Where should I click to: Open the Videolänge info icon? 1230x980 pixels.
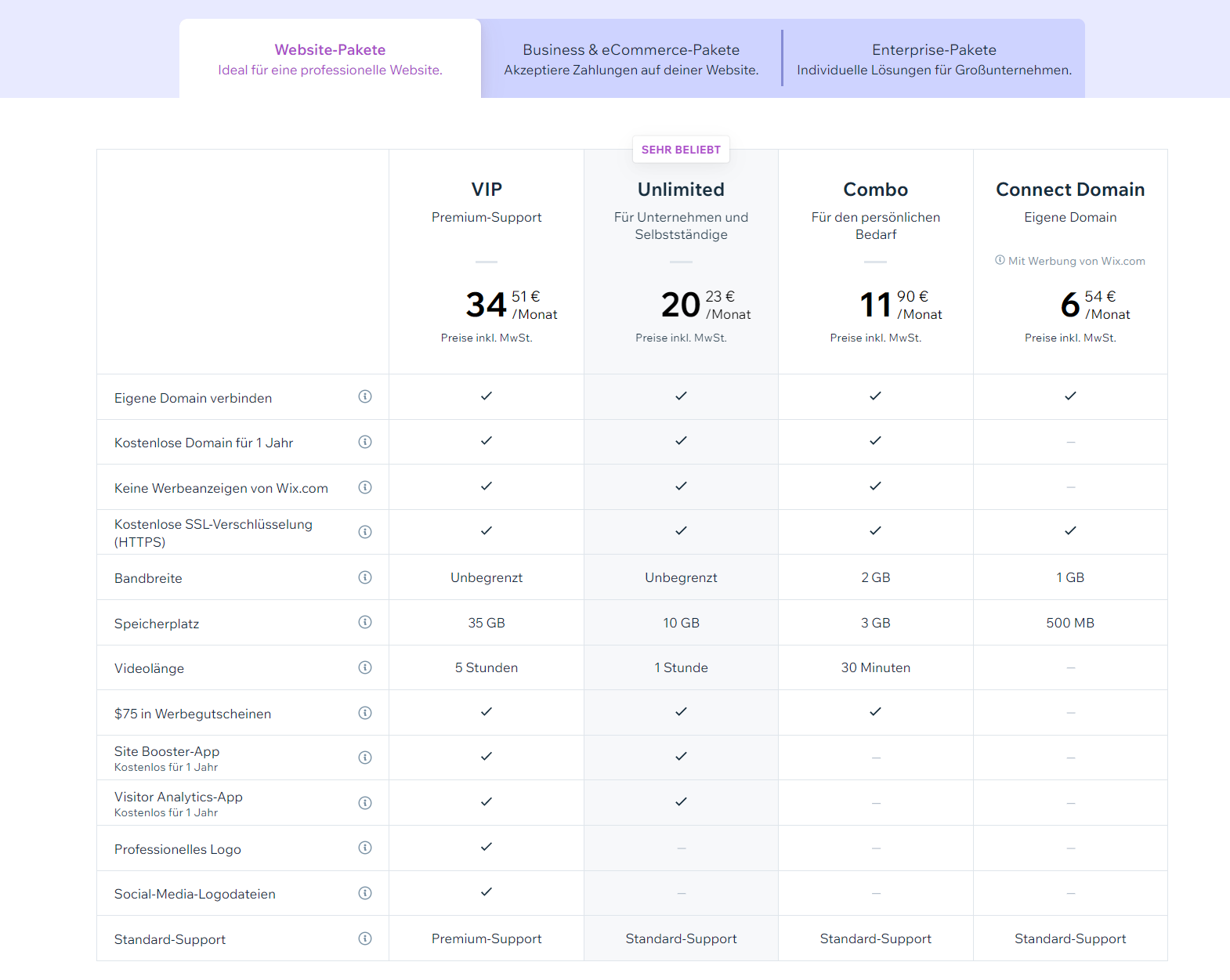click(x=365, y=667)
